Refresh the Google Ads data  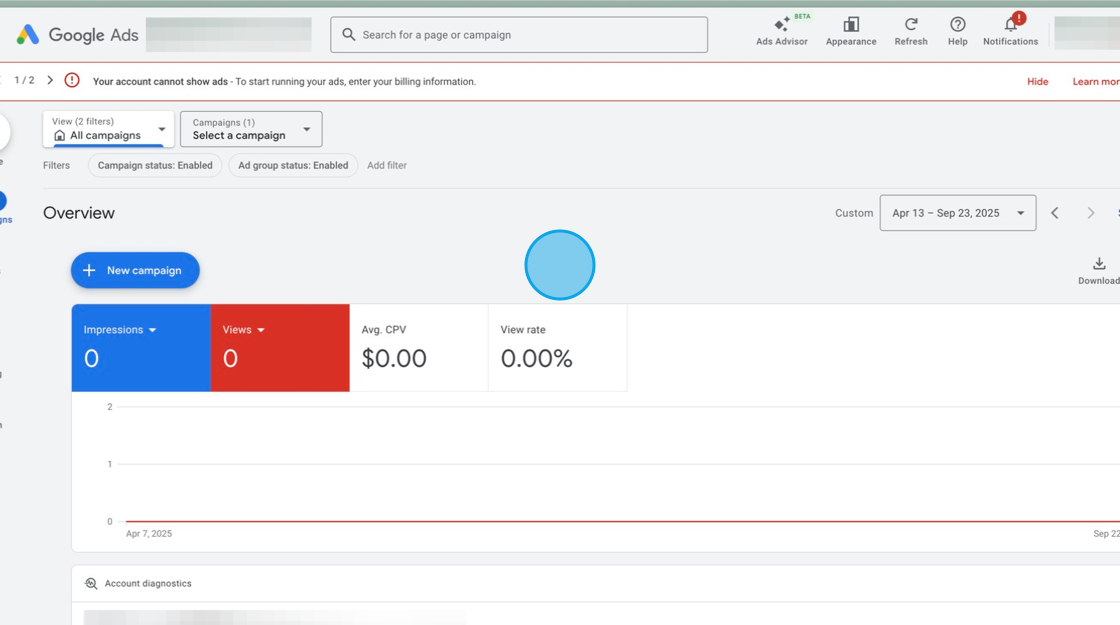pos(910,30)
